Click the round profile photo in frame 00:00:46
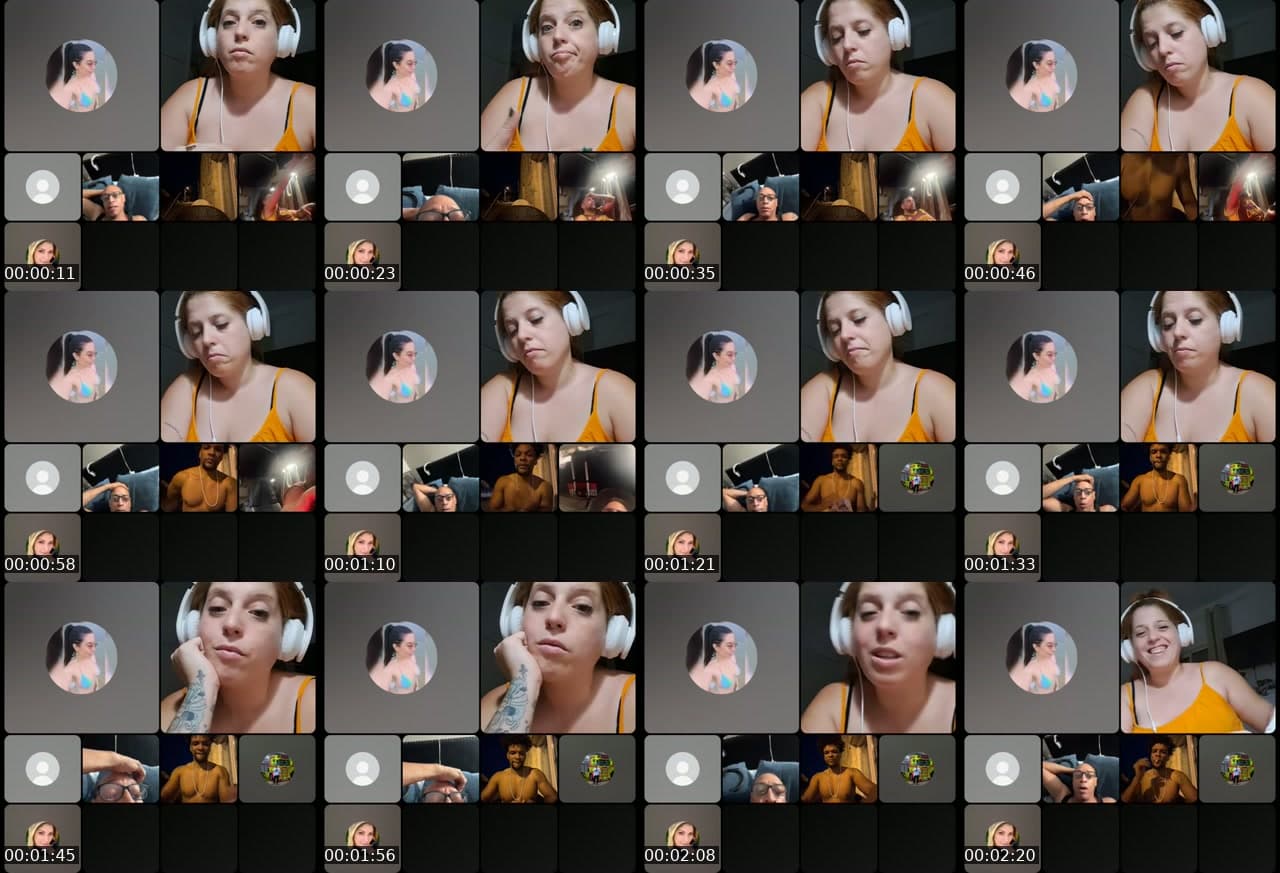The image size is (1280, 873). pos(1041,75)
